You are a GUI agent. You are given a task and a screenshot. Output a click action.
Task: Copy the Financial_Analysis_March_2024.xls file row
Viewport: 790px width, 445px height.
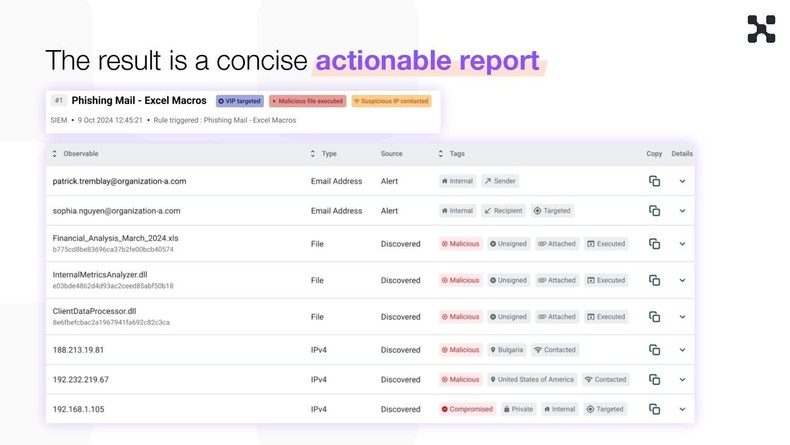(654, 244)
